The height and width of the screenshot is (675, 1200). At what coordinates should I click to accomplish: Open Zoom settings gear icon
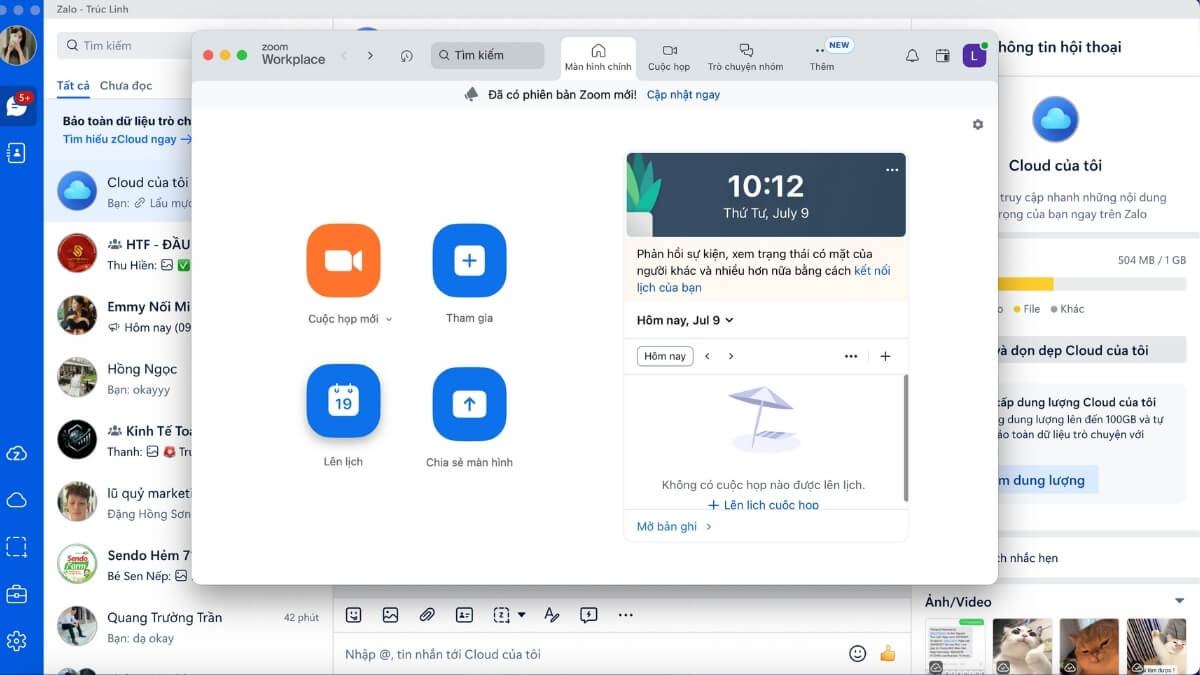(977, 124)
